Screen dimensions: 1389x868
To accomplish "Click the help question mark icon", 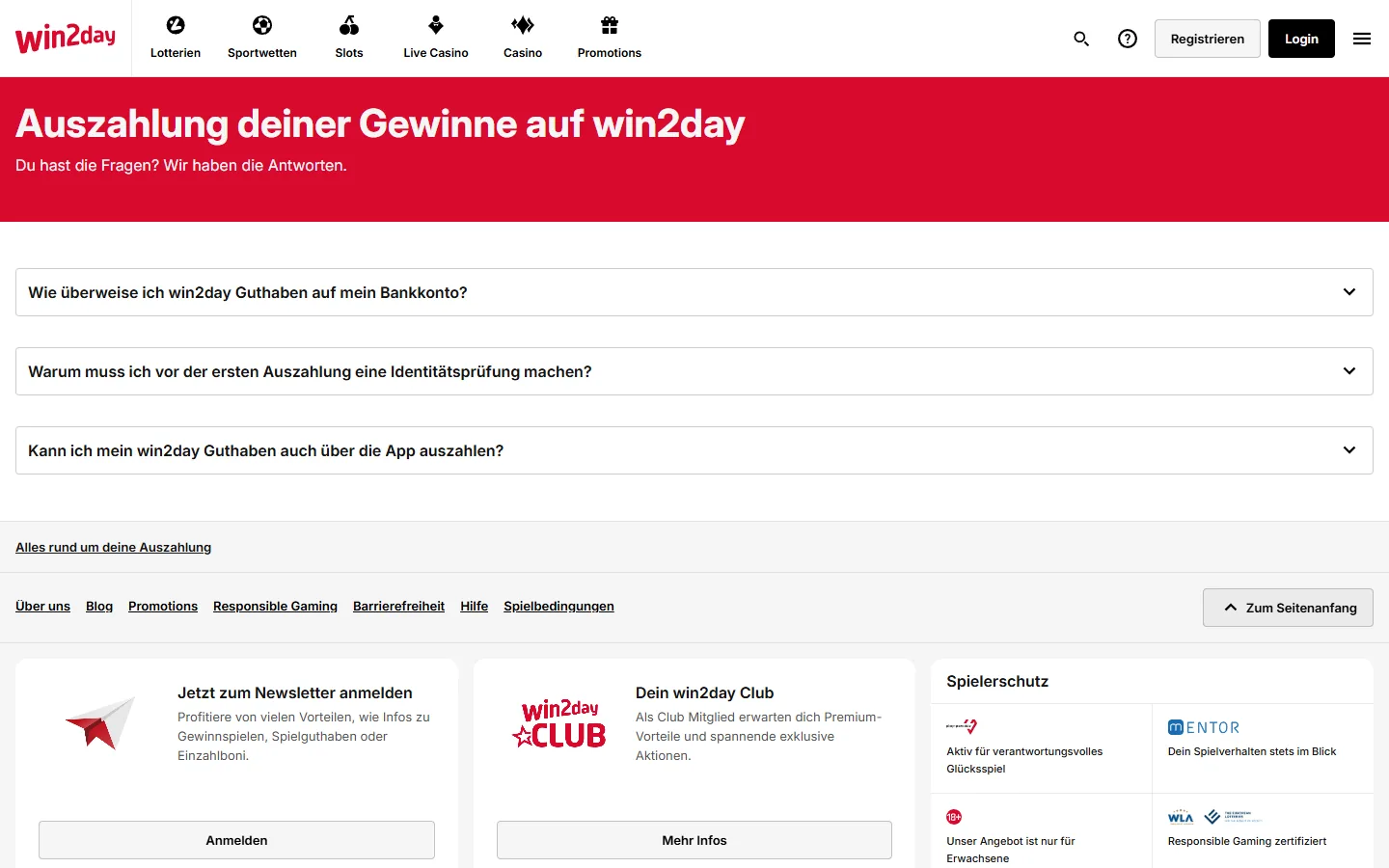I will pos(1128,39).
